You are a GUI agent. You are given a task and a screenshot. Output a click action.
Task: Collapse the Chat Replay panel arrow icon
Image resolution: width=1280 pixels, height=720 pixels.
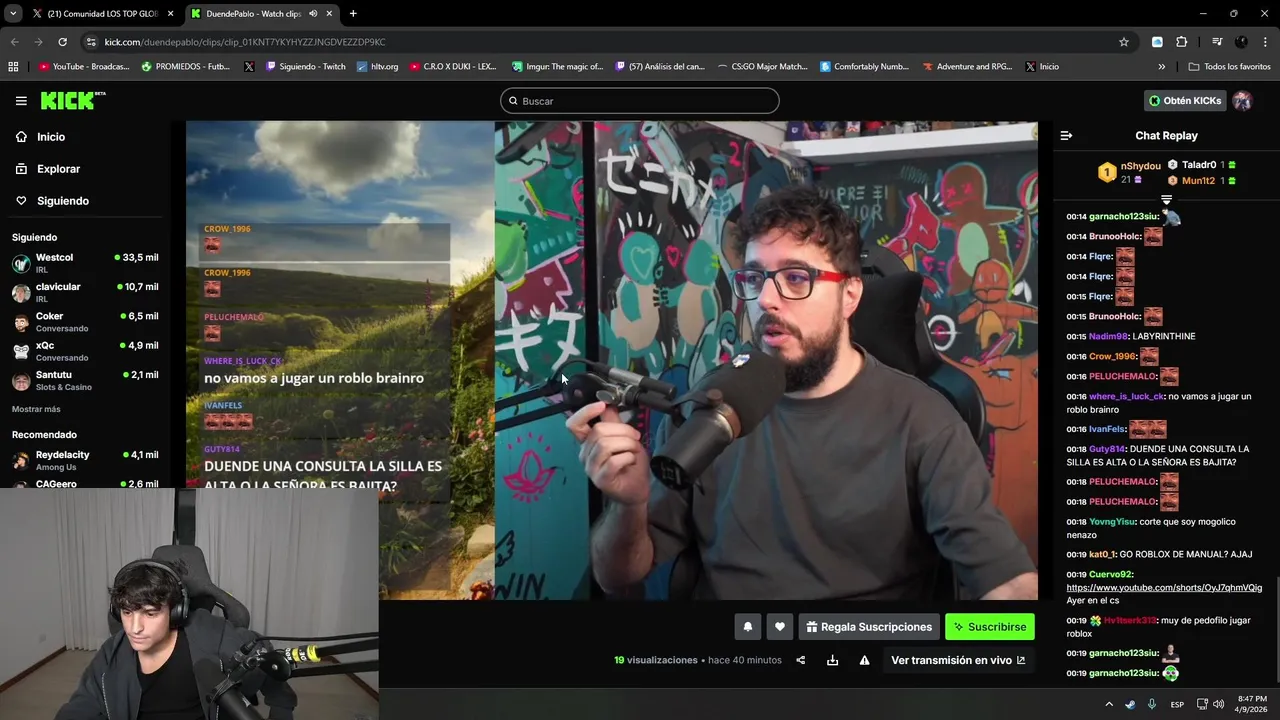[1066, 136]
